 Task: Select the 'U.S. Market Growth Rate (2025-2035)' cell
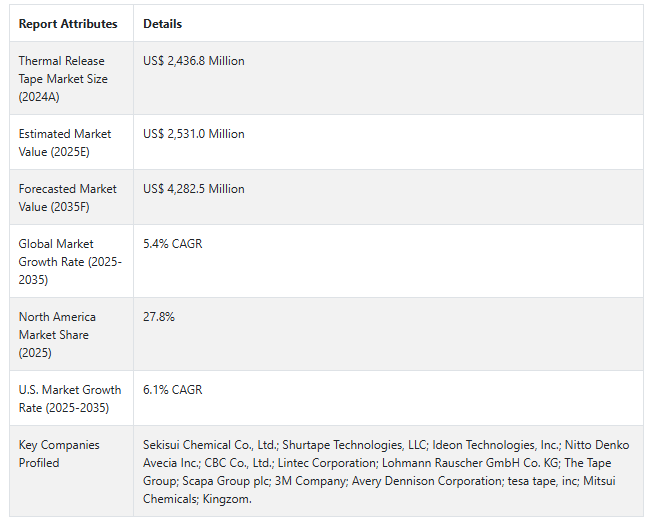tap(69, 398)
